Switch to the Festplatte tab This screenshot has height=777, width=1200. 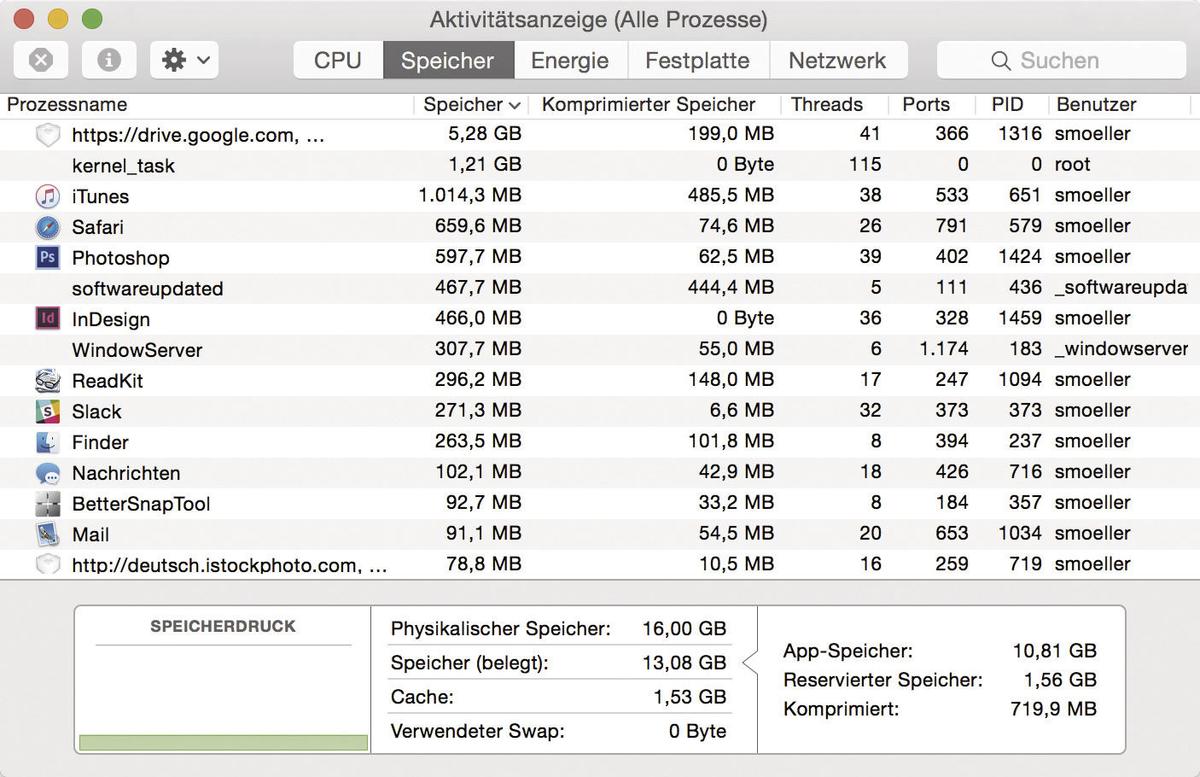pos(697,60)
